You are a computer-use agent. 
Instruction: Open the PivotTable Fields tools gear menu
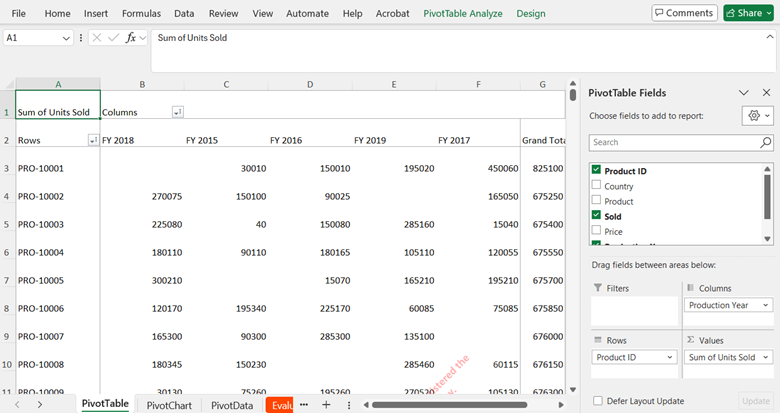click(757, 115)
